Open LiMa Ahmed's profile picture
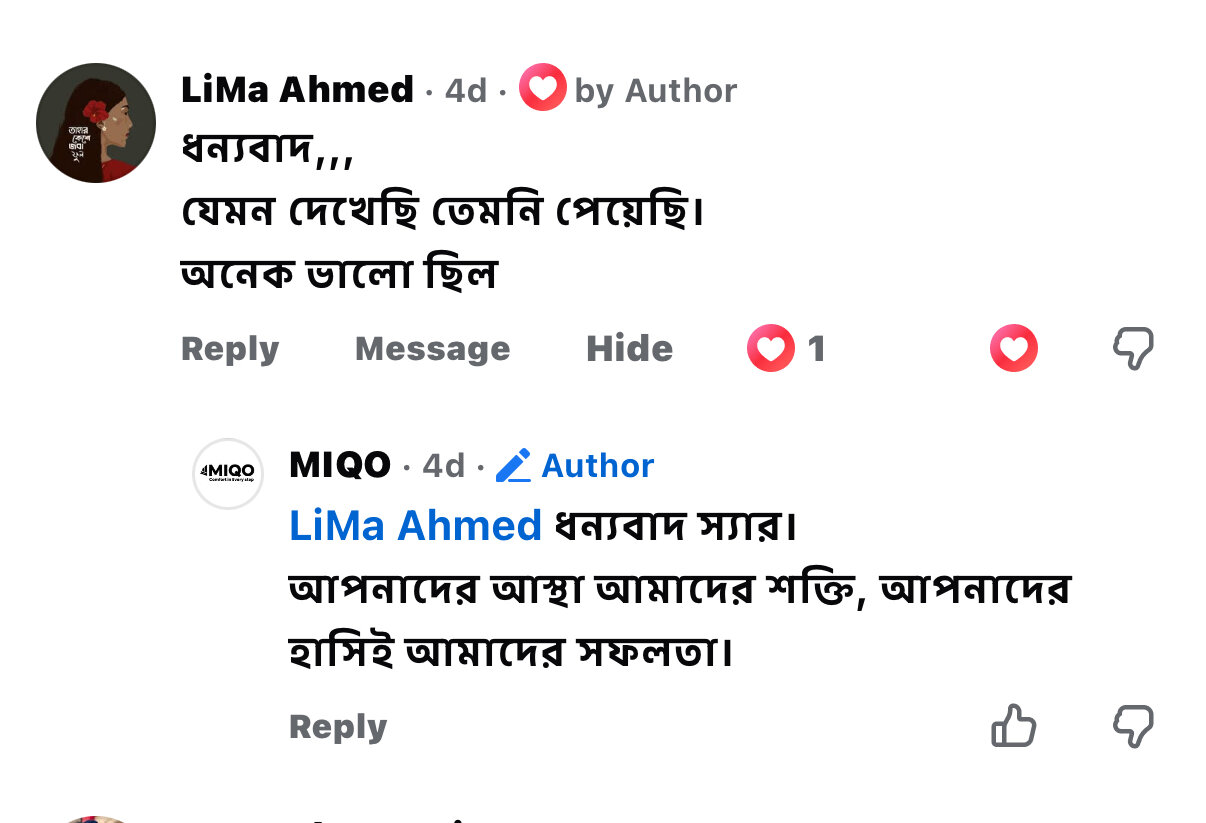The width and height of the screenshot is (1206, 823). click(96, 123)
